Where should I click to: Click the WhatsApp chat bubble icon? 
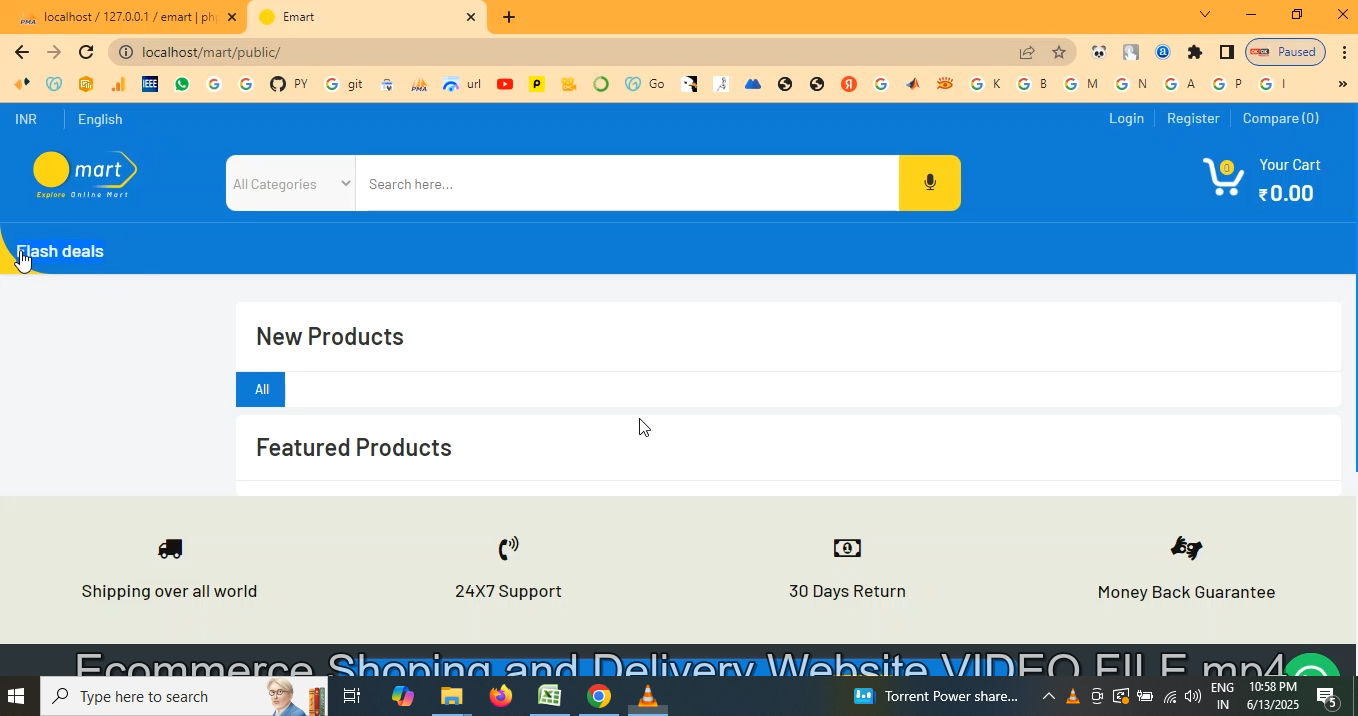(1312, 668)
